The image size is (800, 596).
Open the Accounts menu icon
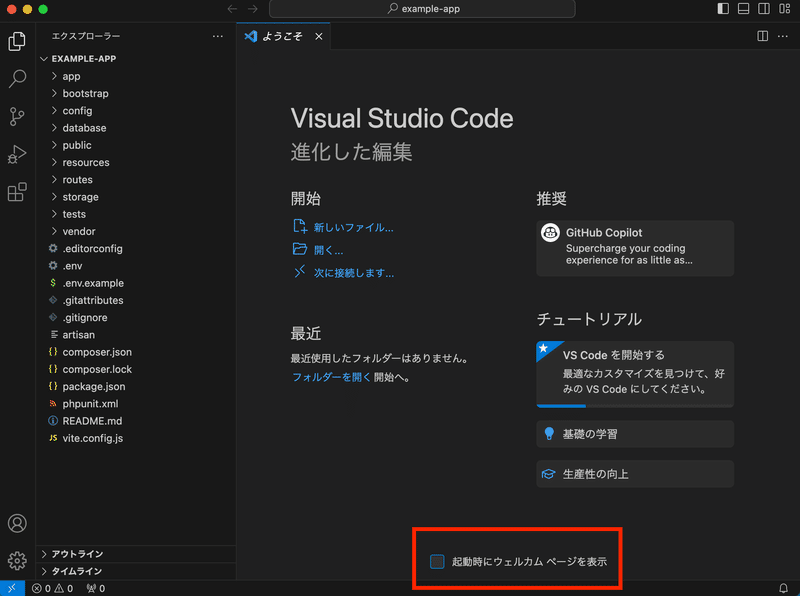click(x=17, y=524)
